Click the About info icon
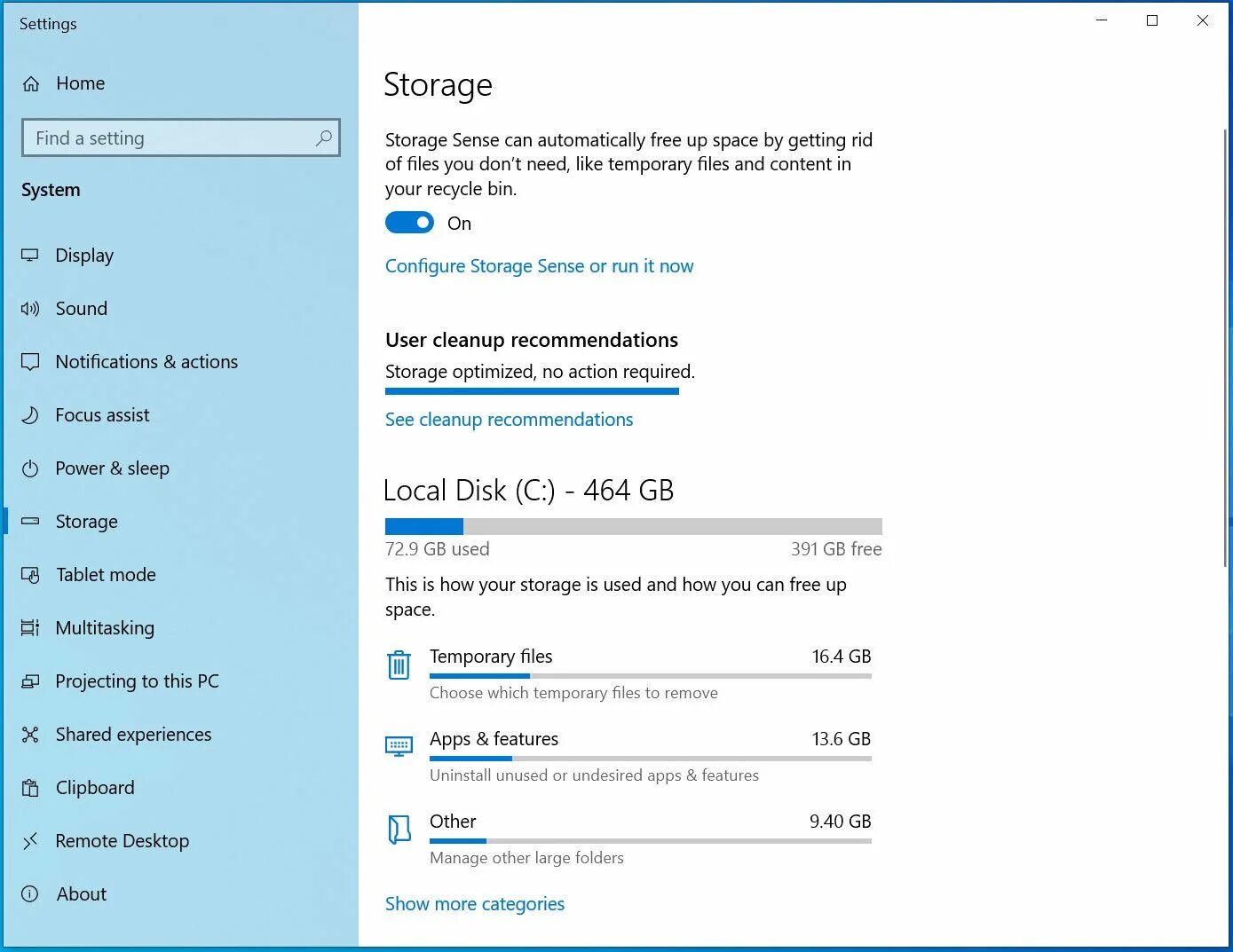Screen dimensions: 1233x952 coord(30,894)
